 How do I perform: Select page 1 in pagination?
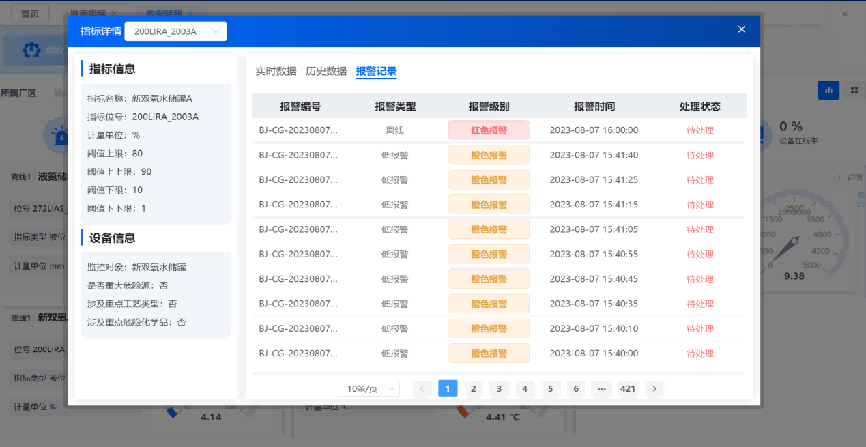[x=447, y=389]
